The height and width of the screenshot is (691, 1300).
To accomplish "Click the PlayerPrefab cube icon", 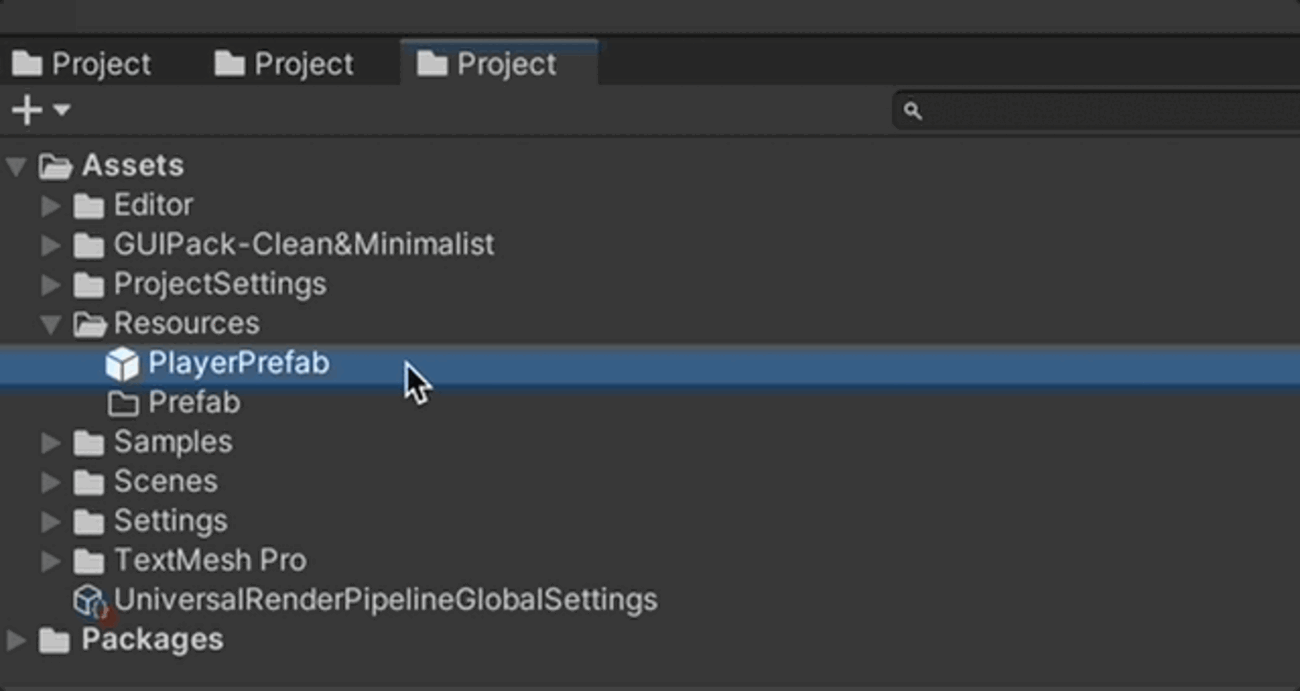I will coord(124,364).
